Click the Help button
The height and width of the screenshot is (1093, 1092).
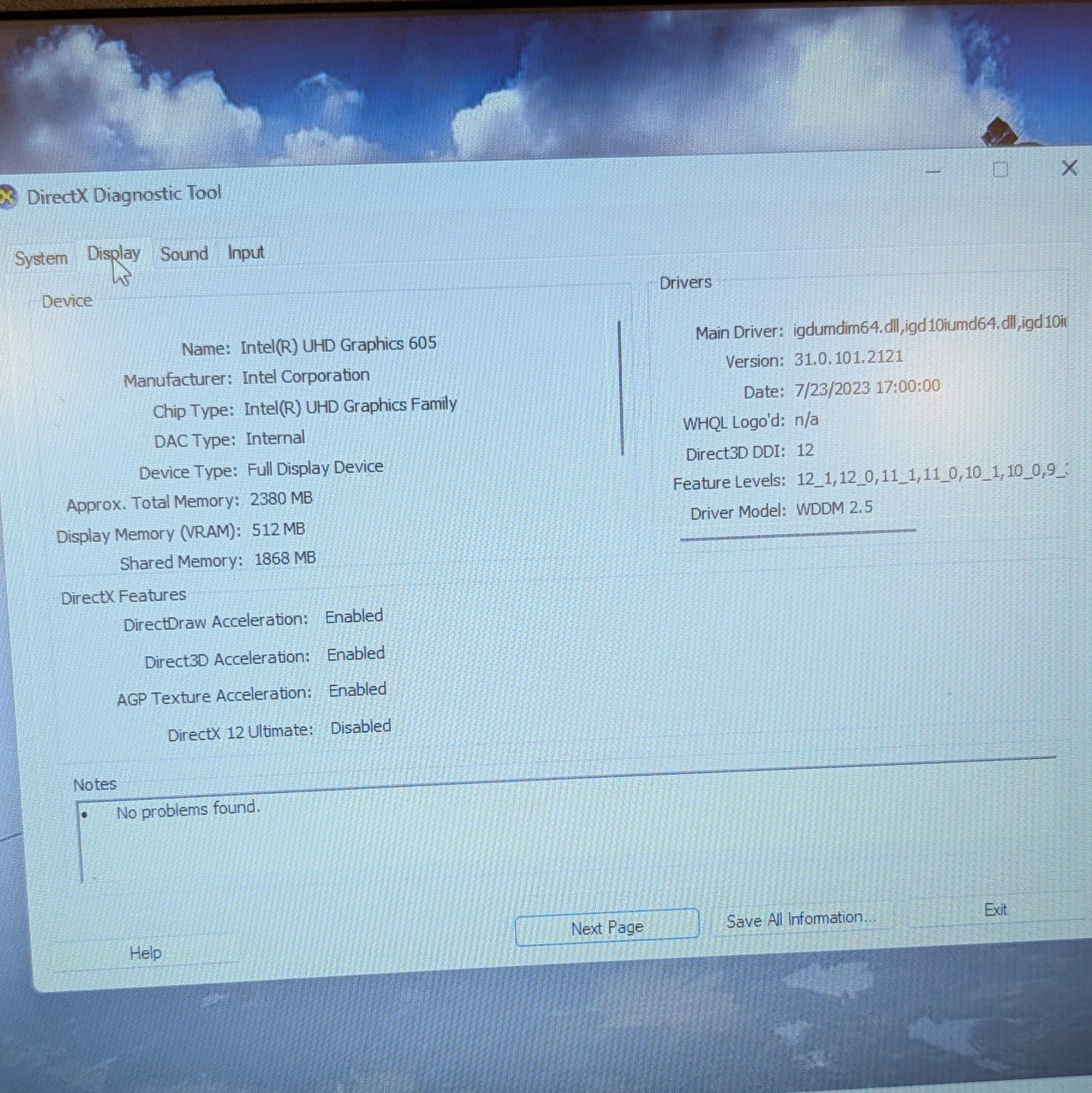coord(146,952)
